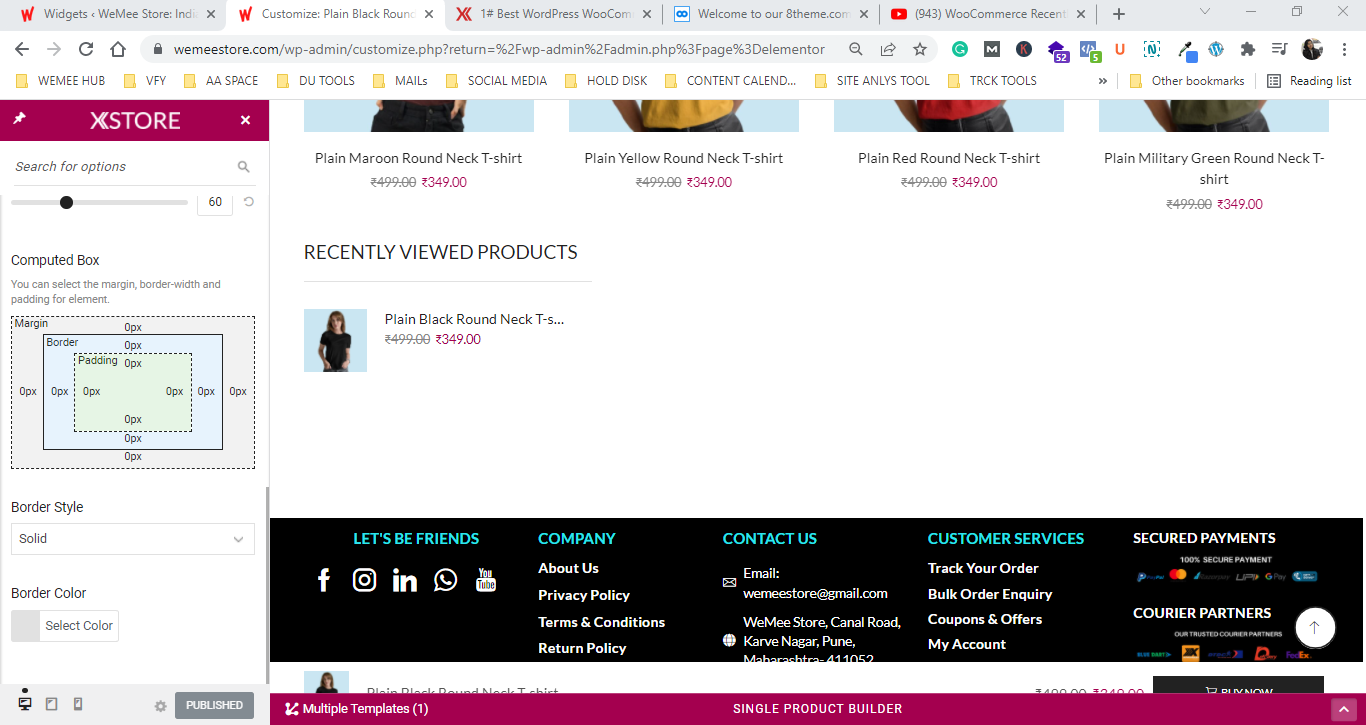Open the Reading list
Viewport: 1366px width, 725px height.
point(1309,81)
